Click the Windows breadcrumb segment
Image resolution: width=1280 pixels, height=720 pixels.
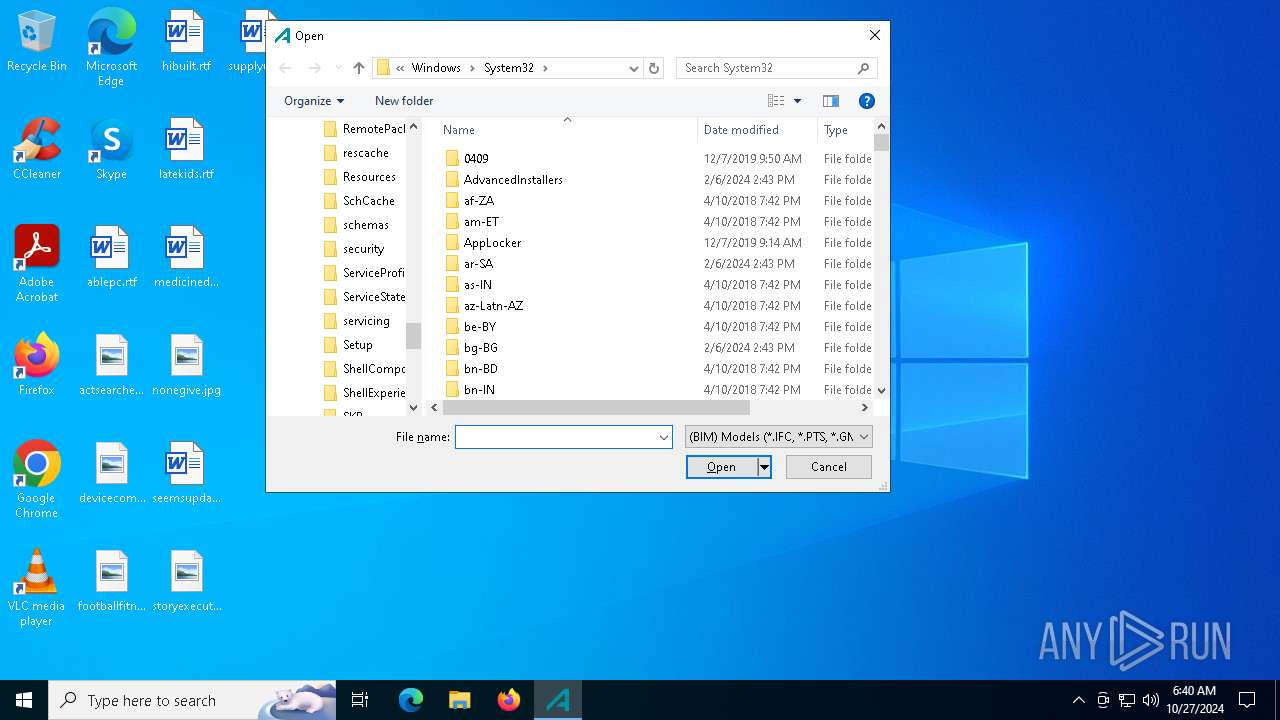(436, 68)
